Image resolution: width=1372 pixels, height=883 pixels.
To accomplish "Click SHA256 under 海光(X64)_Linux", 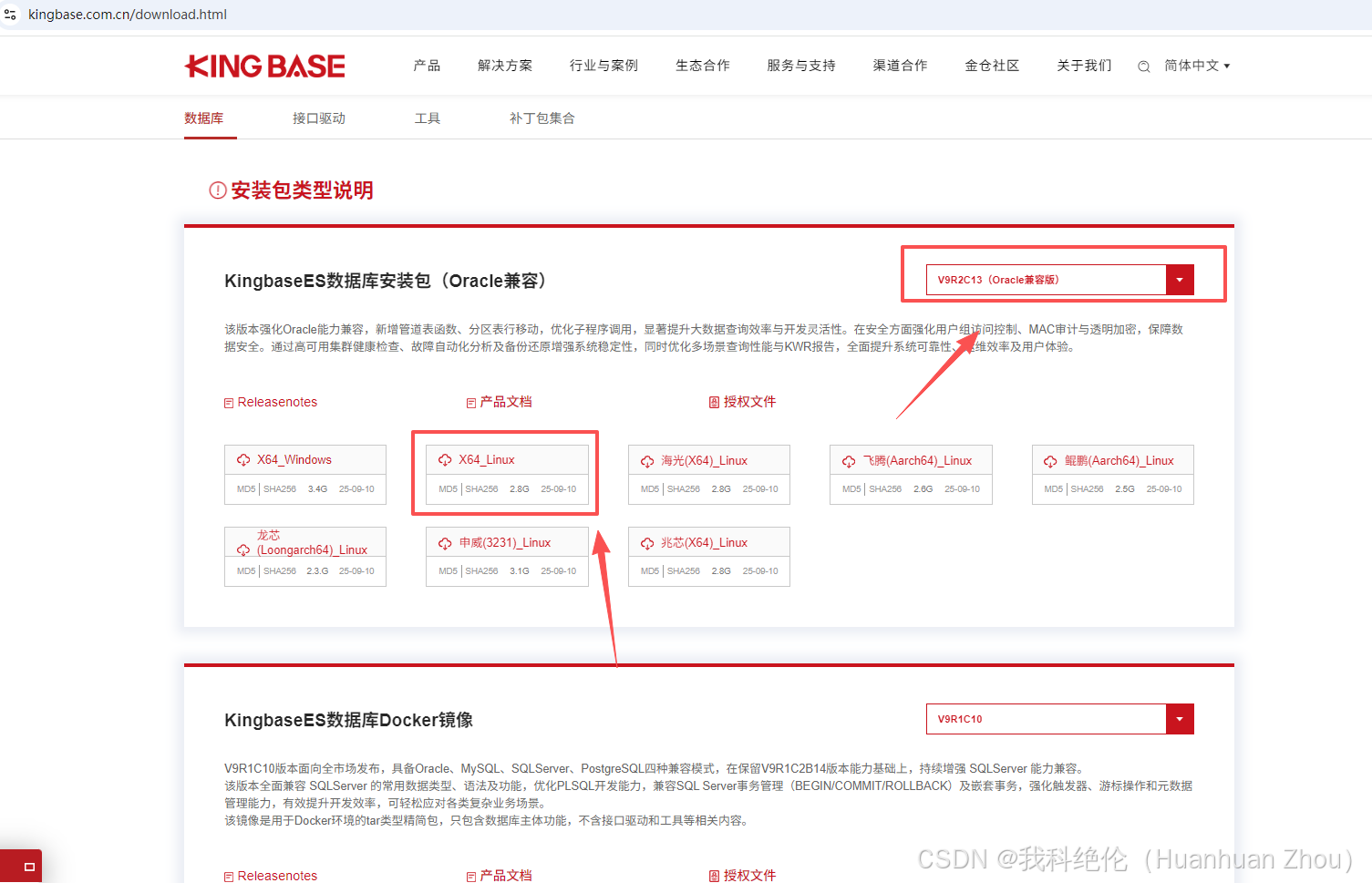I will point(684,489).
